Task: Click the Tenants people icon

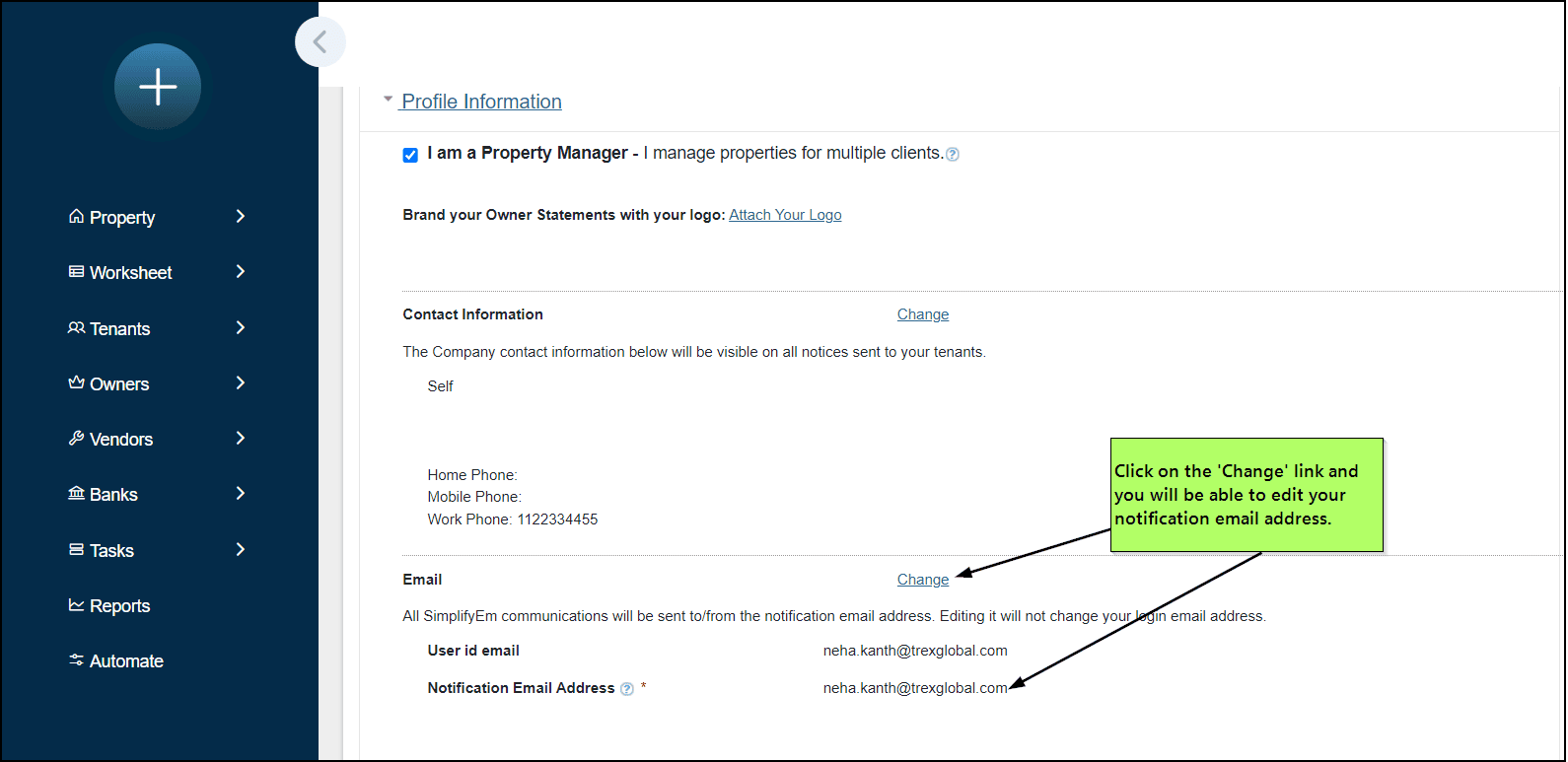Action: point(76,328)
